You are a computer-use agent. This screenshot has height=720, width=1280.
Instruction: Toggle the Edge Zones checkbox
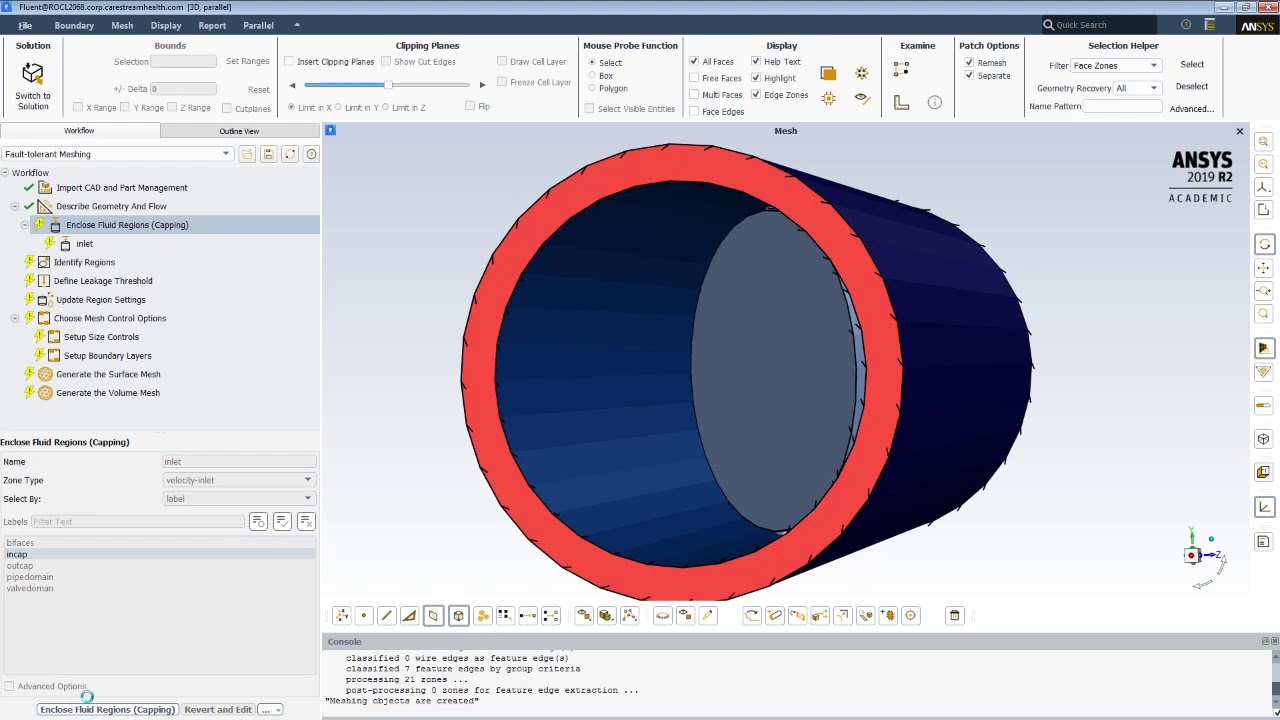pyautogui.click(x=756, y=95)
